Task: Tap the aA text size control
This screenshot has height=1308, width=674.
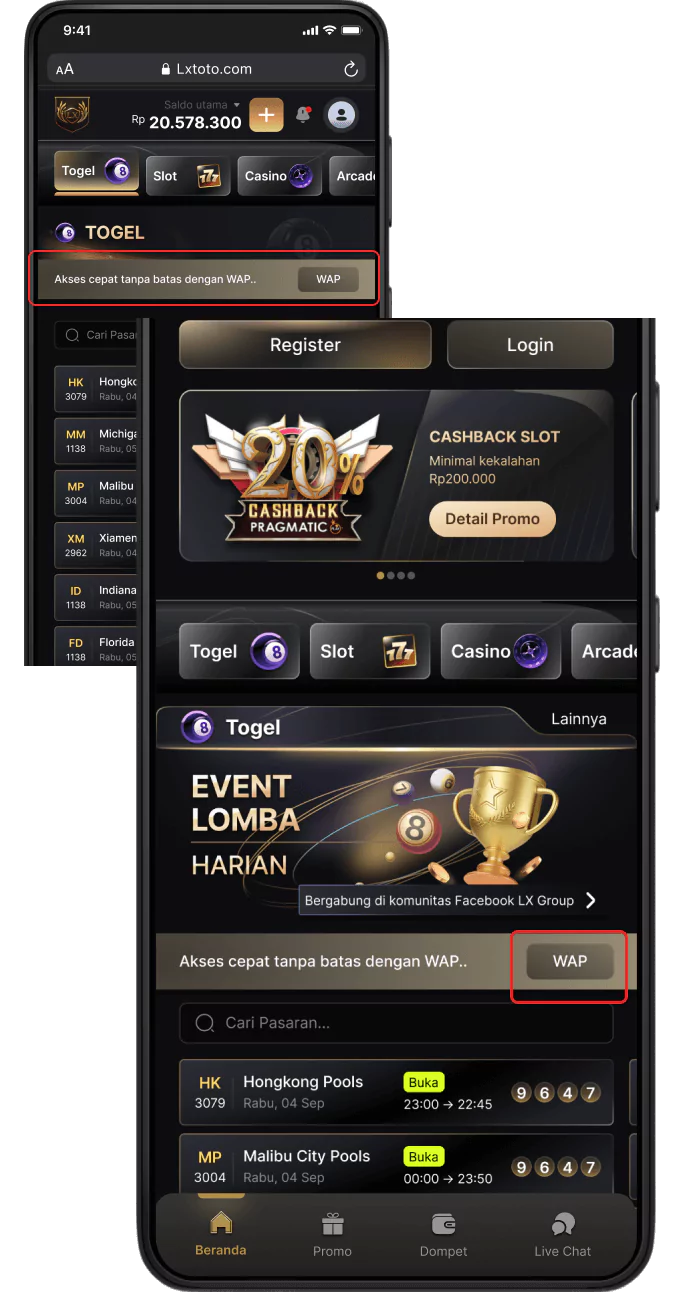Action: pos(65,69)
